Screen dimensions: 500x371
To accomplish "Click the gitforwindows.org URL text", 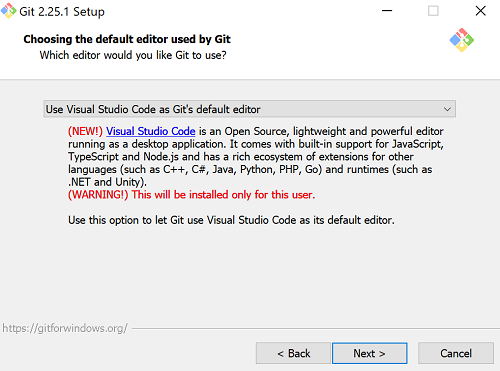I will point(65,328).
